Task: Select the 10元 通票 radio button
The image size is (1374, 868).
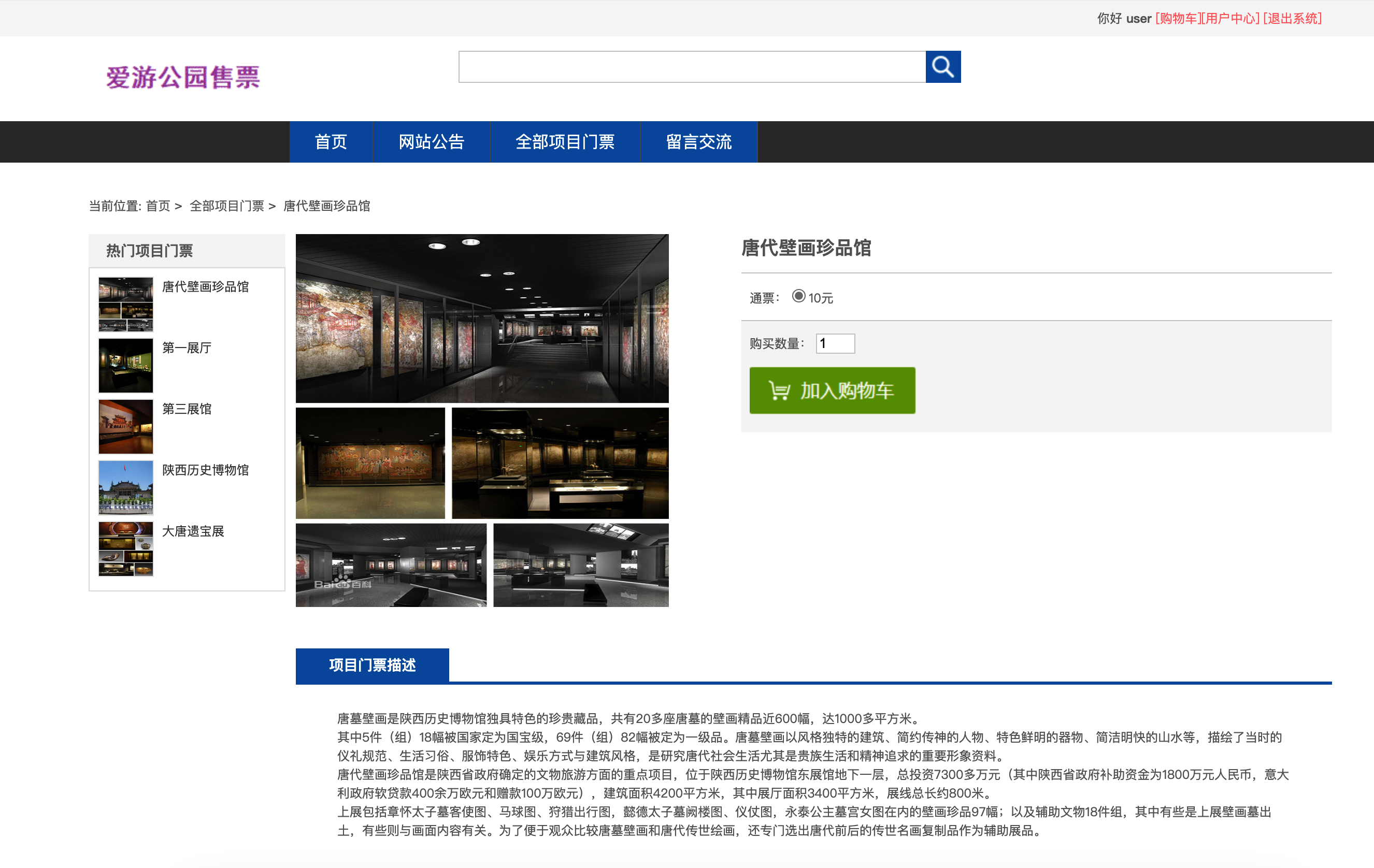Action: pyautogui.click(x=798, y=297)
